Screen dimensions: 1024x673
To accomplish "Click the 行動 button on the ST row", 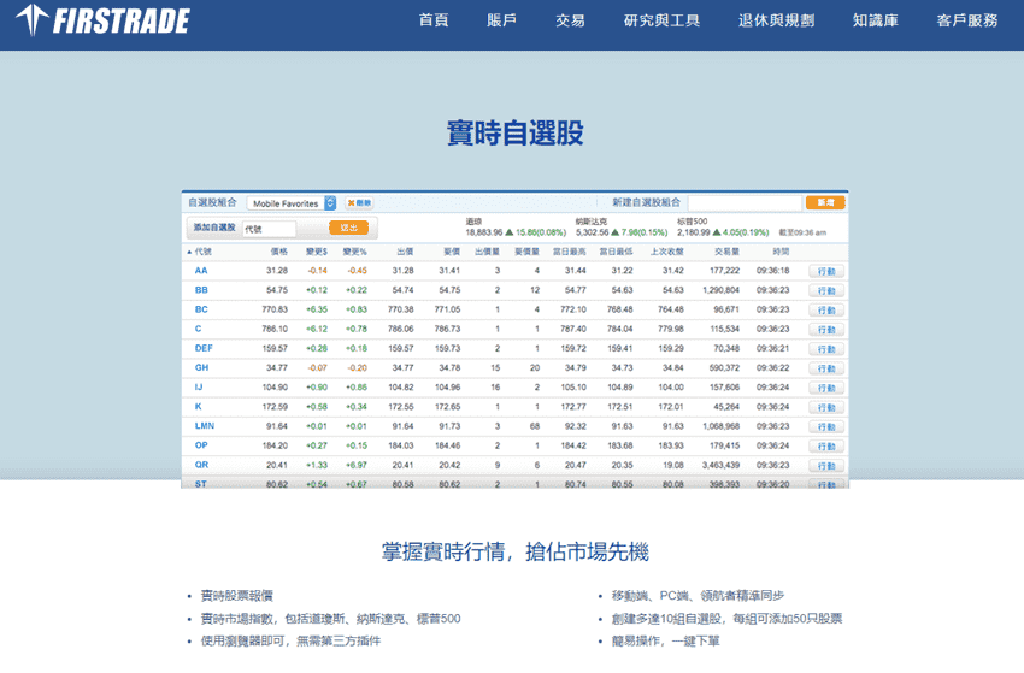I will [826, 482].
